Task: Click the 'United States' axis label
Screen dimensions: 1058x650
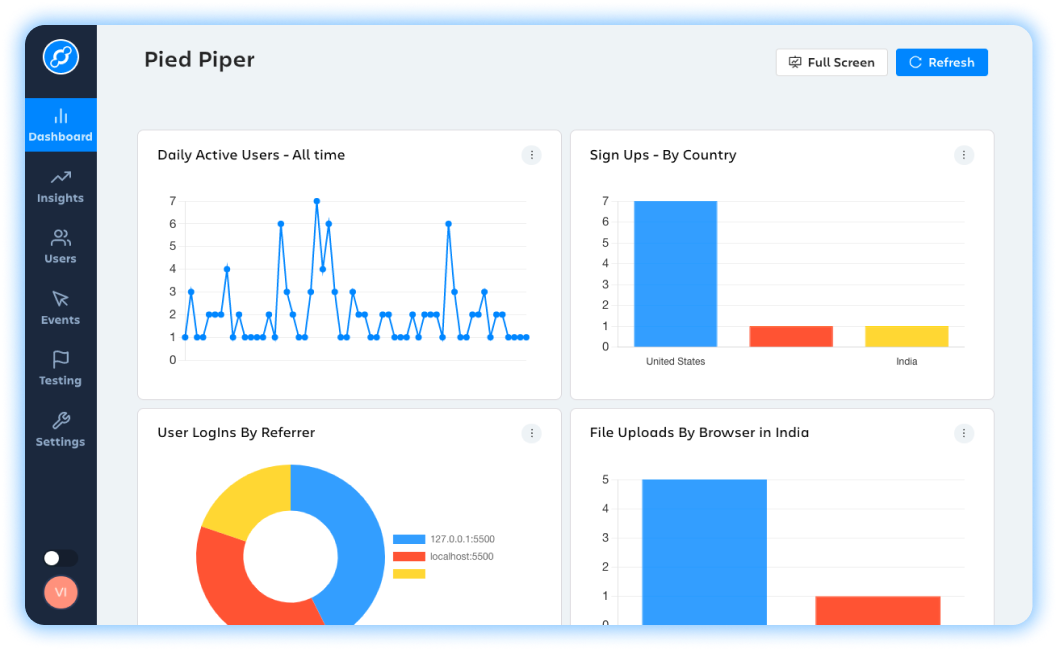Action: point(675,362)
